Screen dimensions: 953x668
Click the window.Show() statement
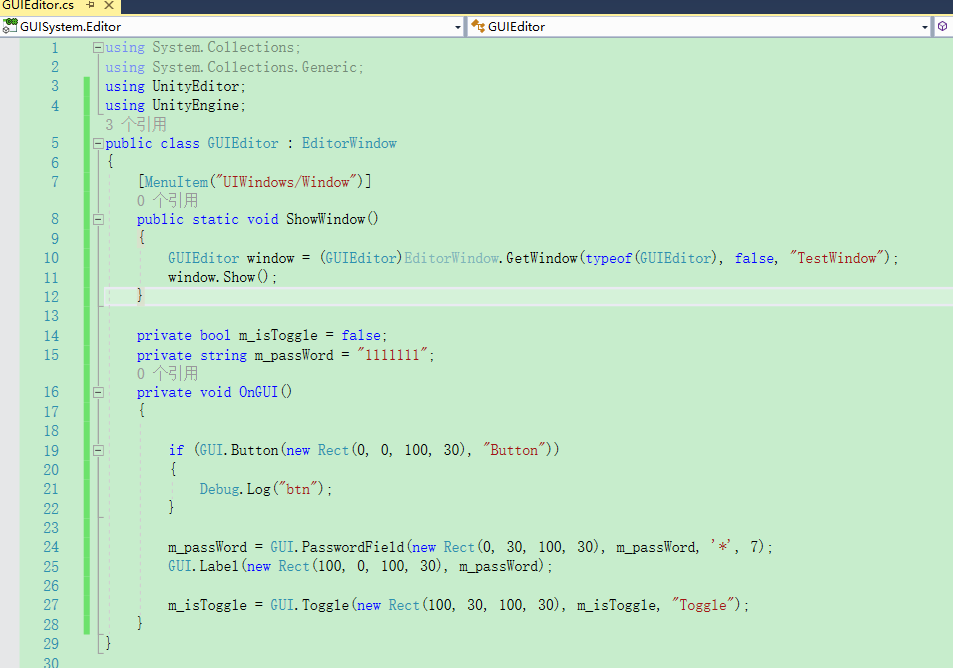coord(222,277)
